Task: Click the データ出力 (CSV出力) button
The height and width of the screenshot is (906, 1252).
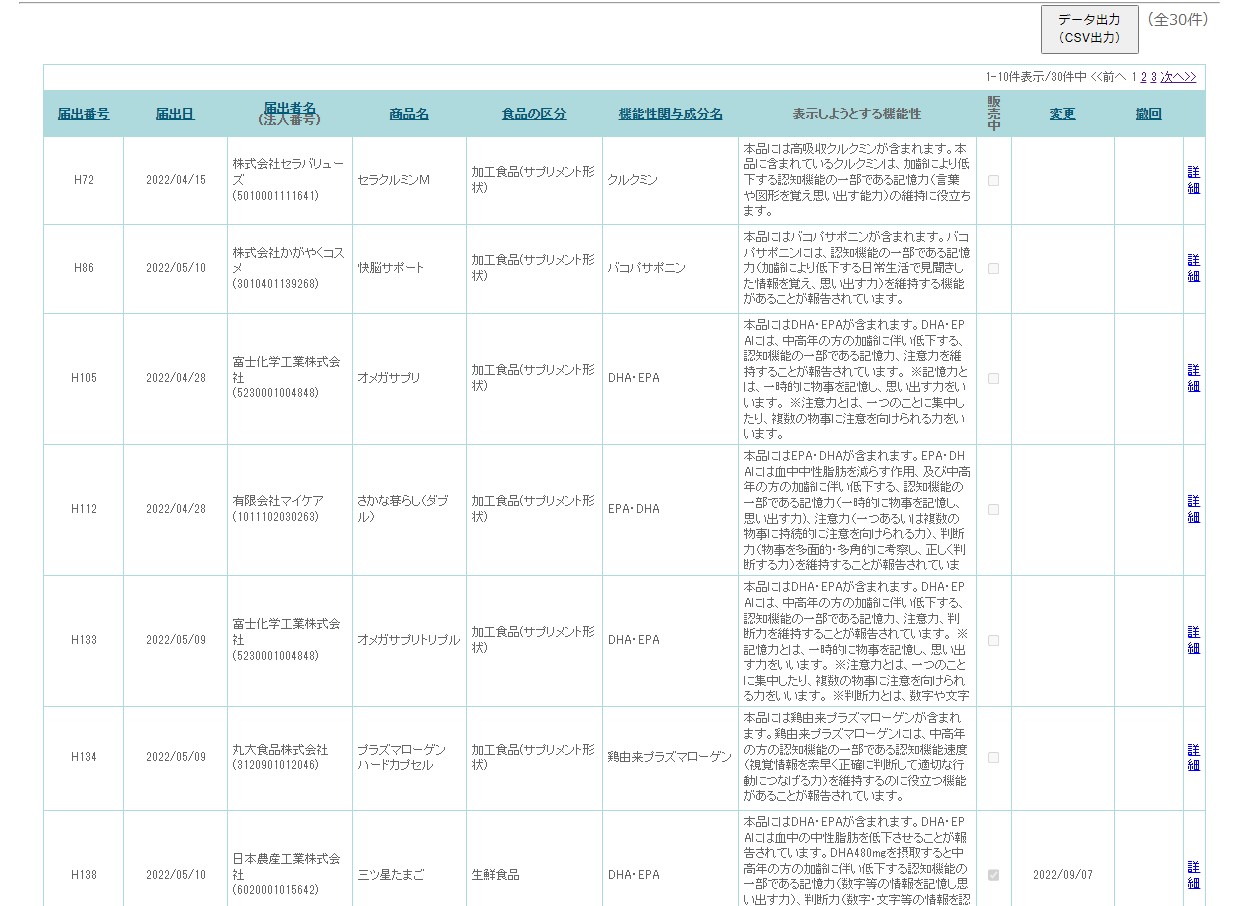Action: (x=1089, y=29)
